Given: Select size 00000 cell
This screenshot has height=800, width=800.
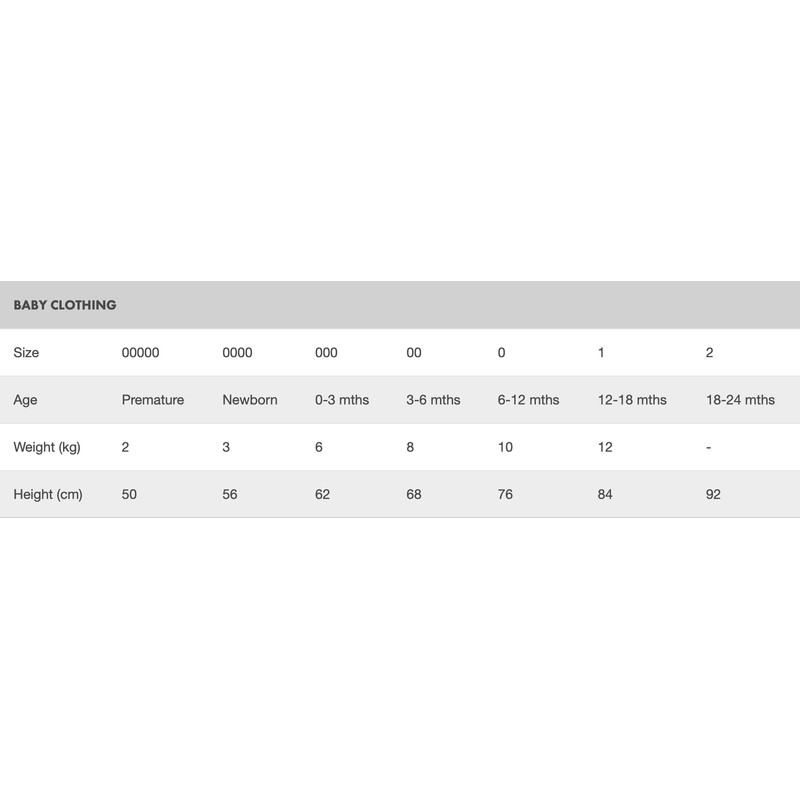Looking at the screenshot, I should click(140, 353).
